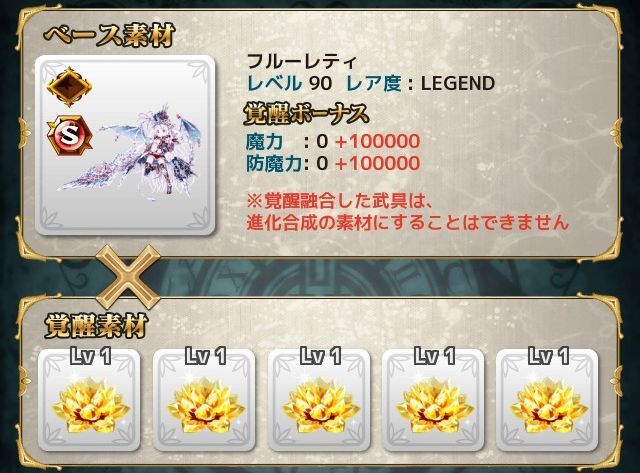Viewport: 640px width, 473px height.
Task: Tap the red S rank badge
Action: coord(69,136)
